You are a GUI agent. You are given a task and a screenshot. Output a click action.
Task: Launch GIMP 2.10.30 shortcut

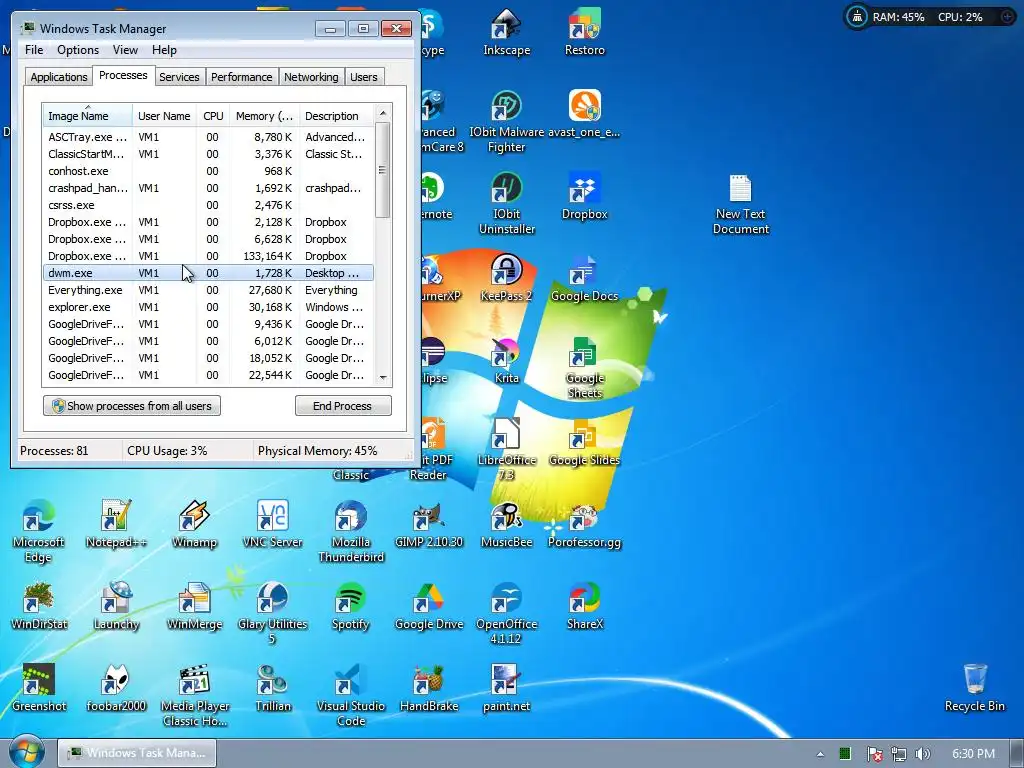coord(428,524)
